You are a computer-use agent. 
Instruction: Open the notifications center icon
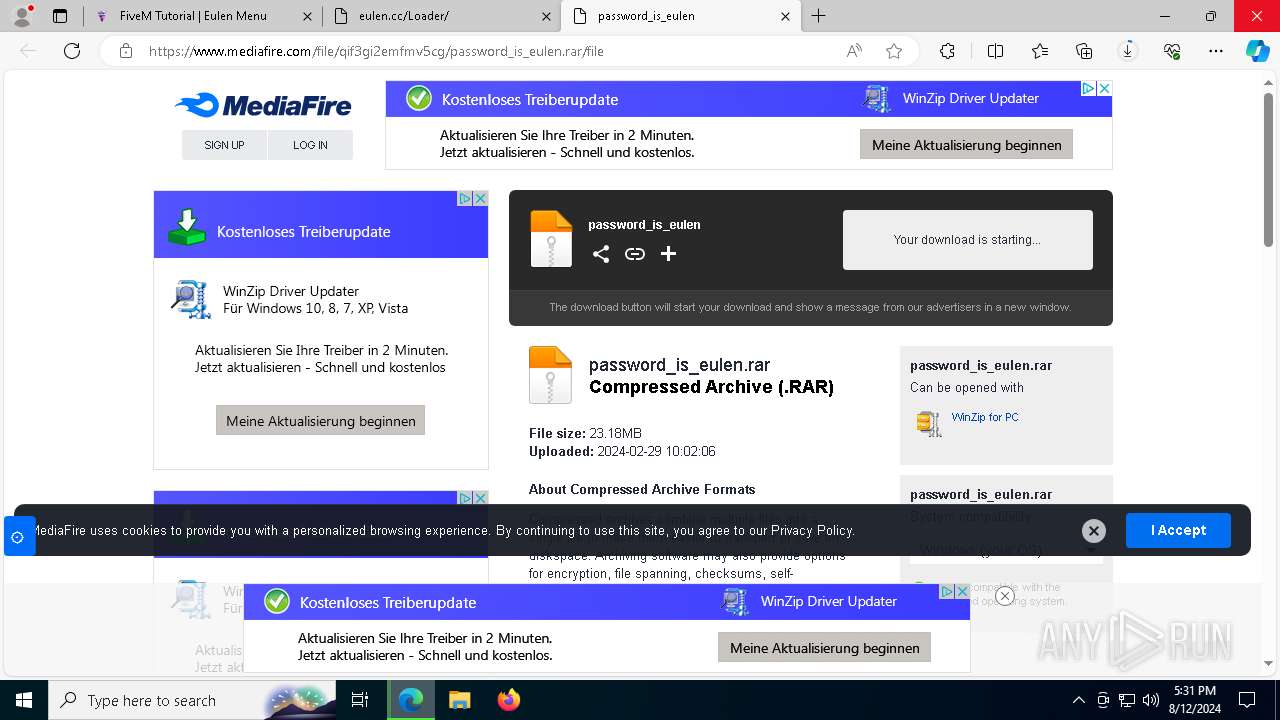pos(1247,700)
